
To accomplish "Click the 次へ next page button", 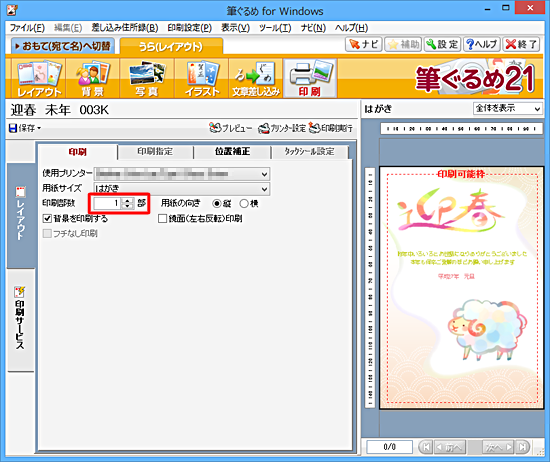I will 498,447.
